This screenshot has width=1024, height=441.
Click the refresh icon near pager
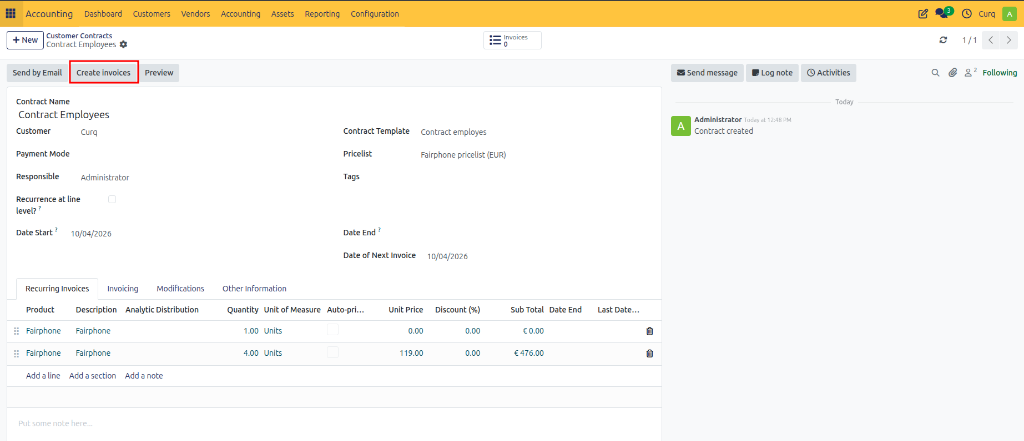point(943,40)
